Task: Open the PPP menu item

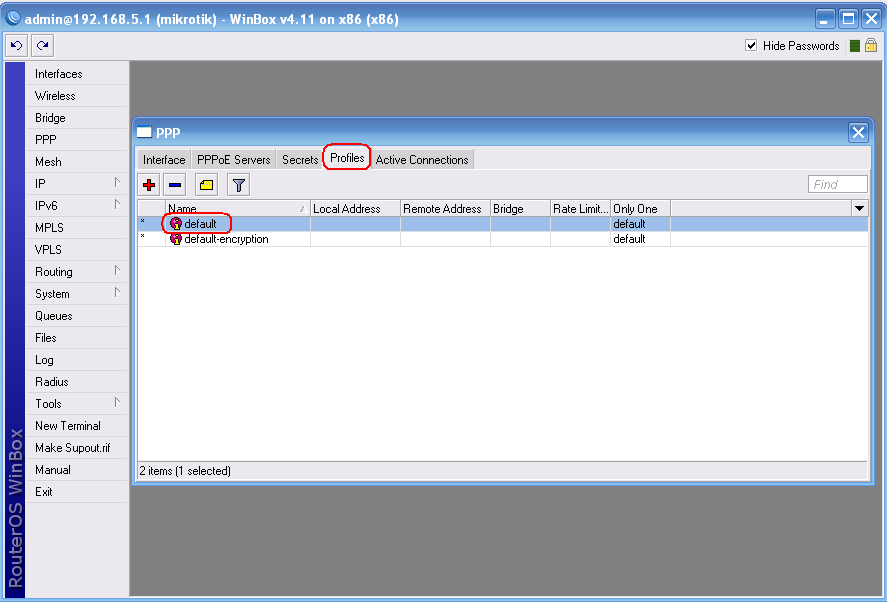Action: (x=76, y=140)
